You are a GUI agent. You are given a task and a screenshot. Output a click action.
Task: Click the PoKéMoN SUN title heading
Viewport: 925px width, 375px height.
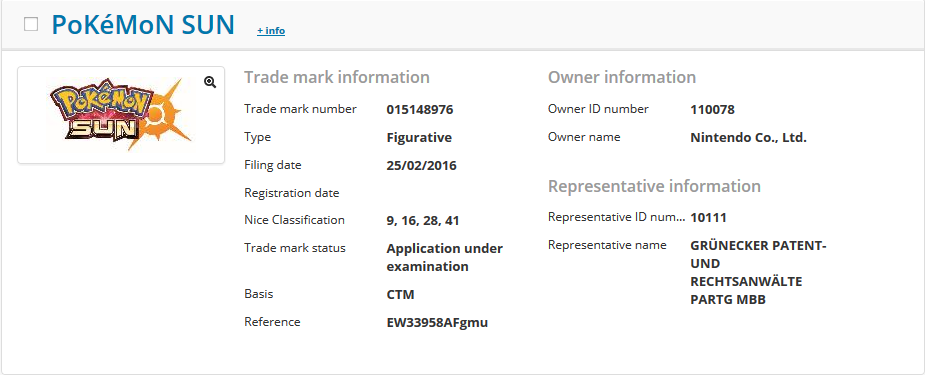pyautogui.click(x=143, y=25)
